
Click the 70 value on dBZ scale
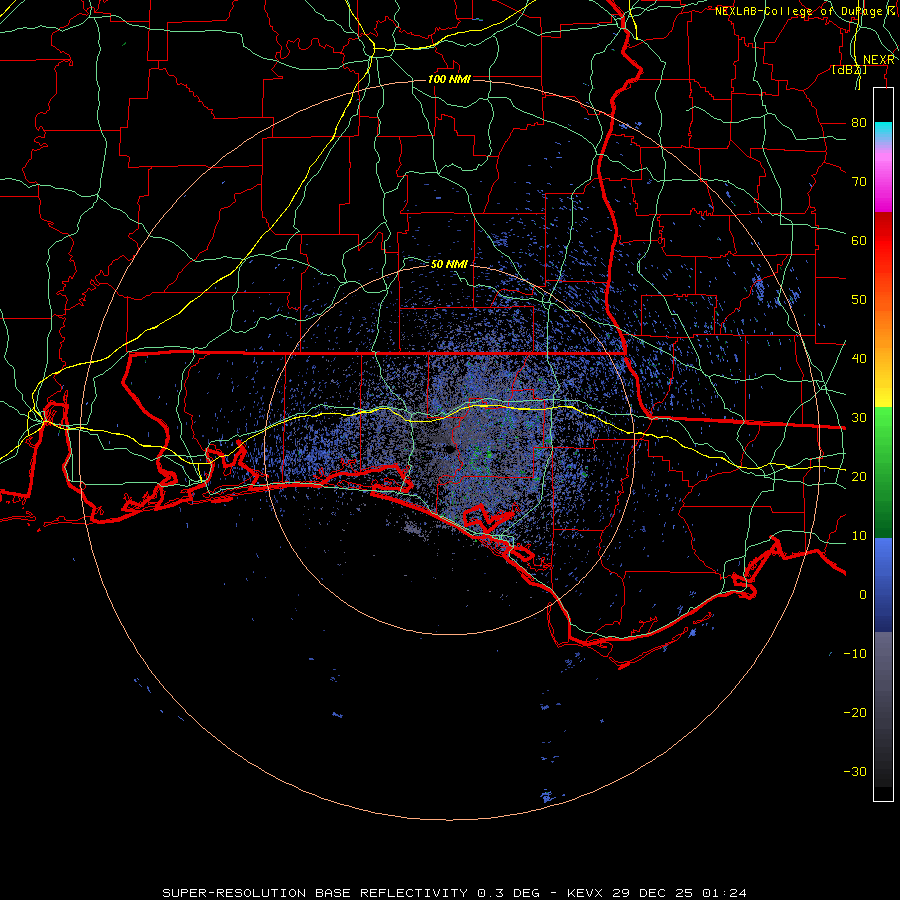(859, 181)
